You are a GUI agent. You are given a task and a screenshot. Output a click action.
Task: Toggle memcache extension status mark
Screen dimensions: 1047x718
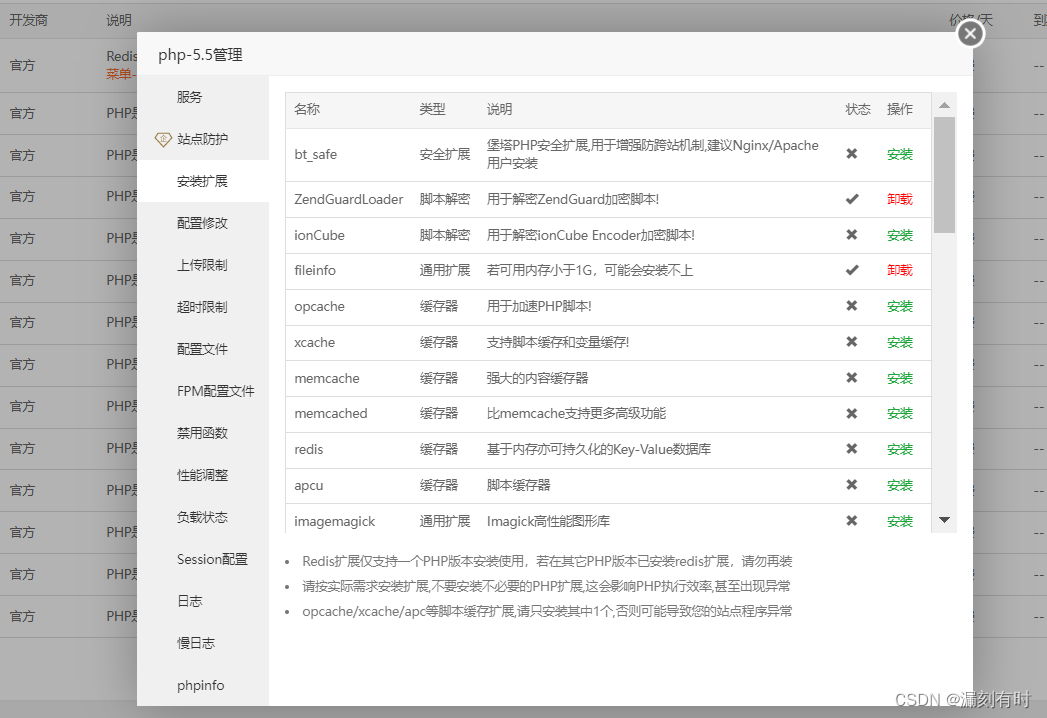point(851,377)
